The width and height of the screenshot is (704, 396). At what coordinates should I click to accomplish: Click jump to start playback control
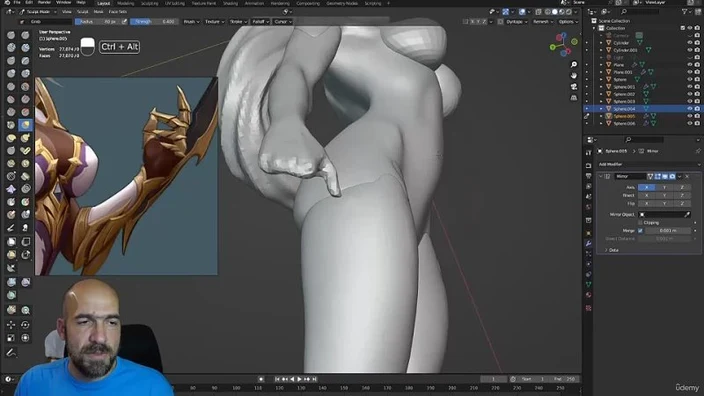277,379
